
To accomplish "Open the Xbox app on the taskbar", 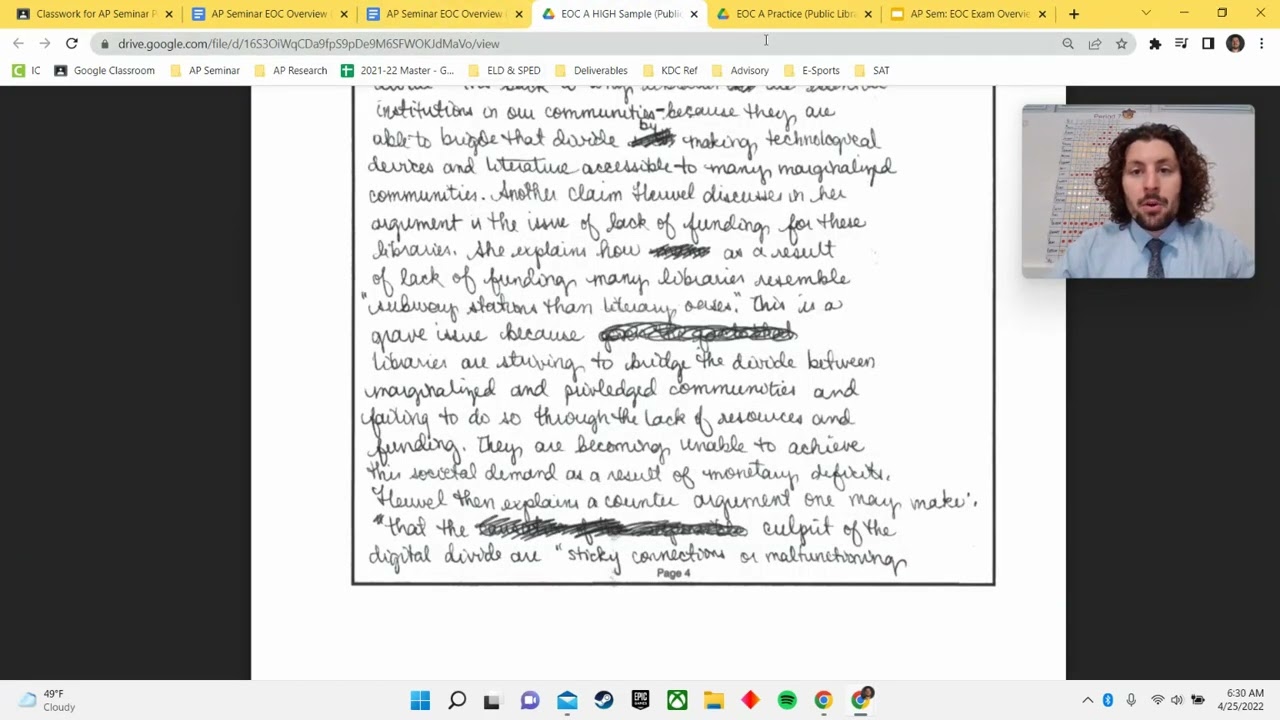I will coord(677,701).
